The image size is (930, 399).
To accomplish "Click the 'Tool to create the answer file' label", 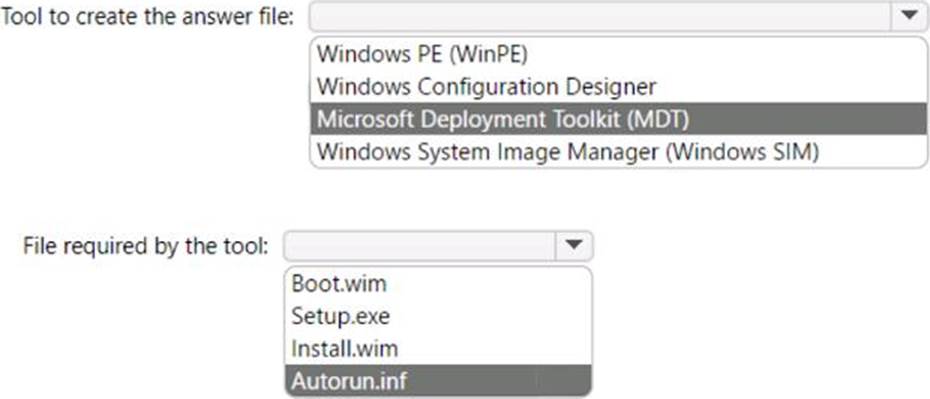I will [148, 17].
